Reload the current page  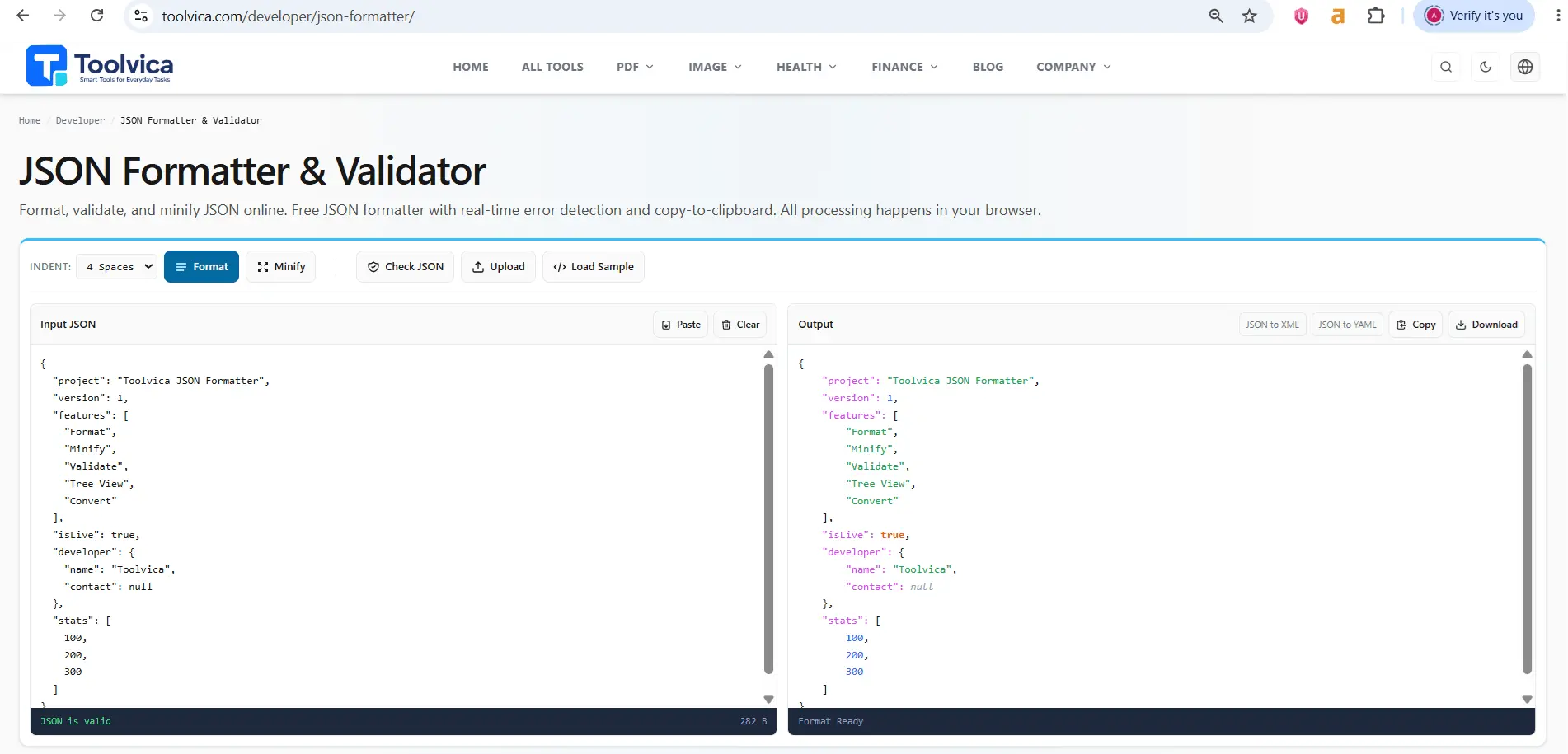tap(96, 16)
